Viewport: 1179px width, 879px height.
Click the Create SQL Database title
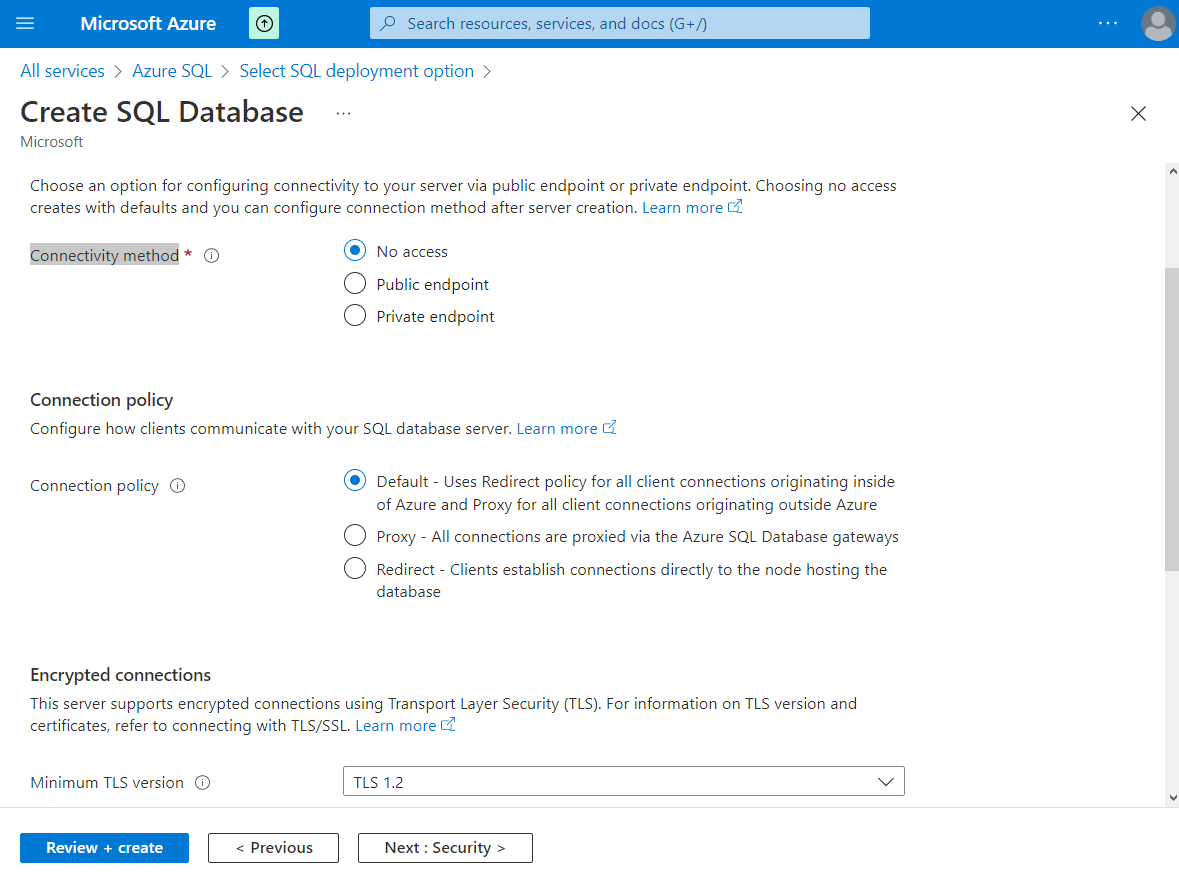point(162,112)
